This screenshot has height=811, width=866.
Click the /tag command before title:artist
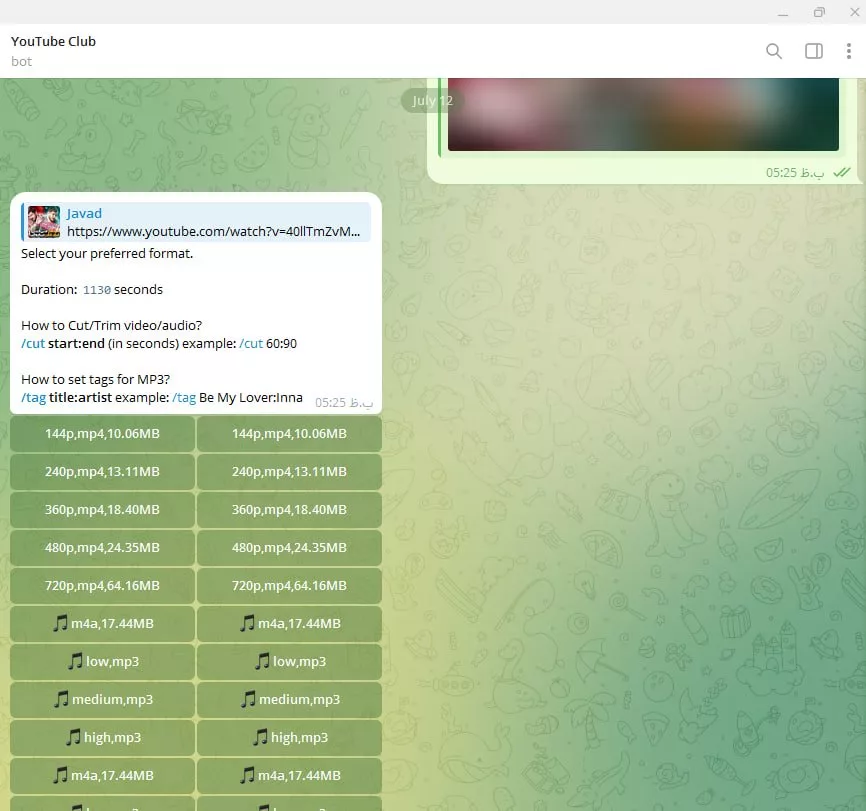pyautogui.click(x=33, y=398)
